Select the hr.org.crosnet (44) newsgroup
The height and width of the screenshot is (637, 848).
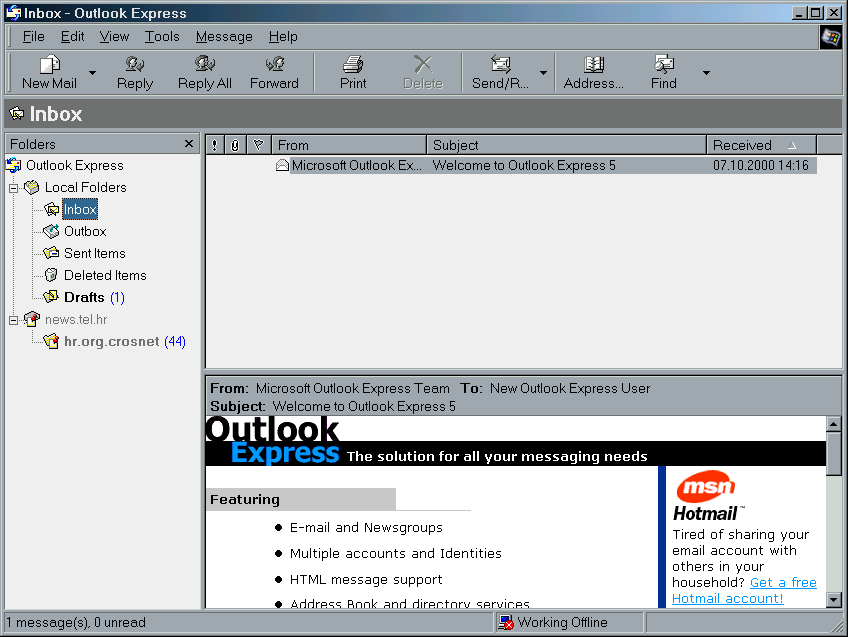pyautogui.click(x=124, y=341)
